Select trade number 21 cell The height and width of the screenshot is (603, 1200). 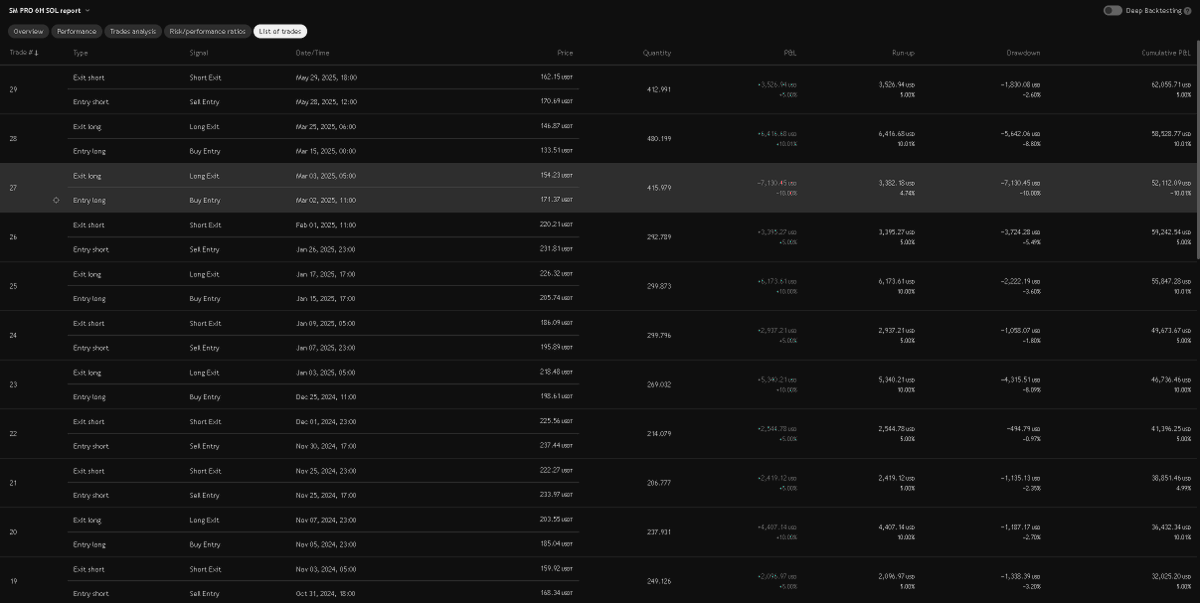tap(12, 482)
